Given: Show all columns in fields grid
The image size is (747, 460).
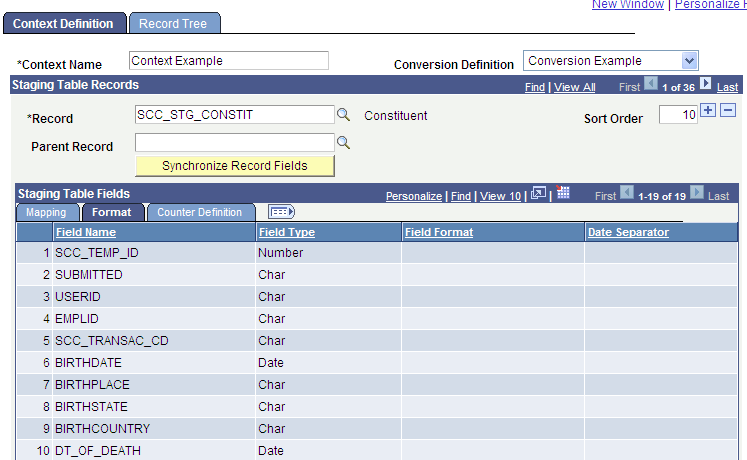Looking at the screenshot, I should pyautogui.click(x=281, y=212).
